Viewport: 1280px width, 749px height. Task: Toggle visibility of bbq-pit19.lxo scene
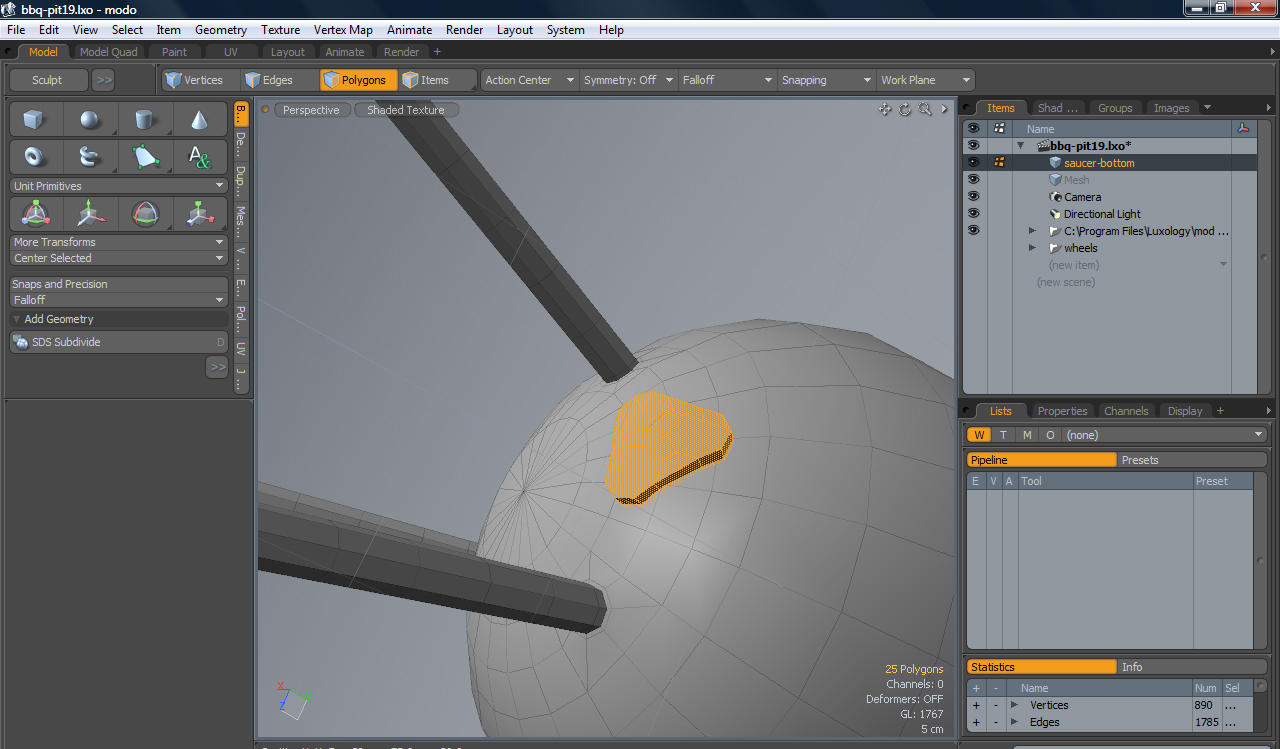click(973, 145)
